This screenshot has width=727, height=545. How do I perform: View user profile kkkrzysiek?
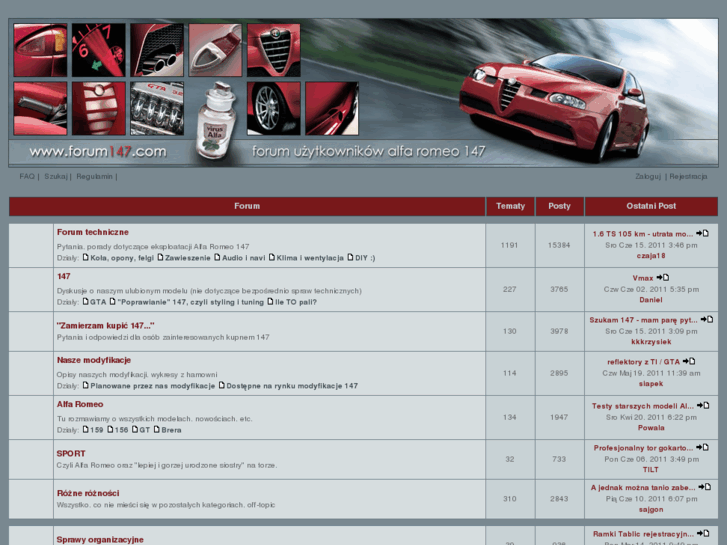(651, 342)
